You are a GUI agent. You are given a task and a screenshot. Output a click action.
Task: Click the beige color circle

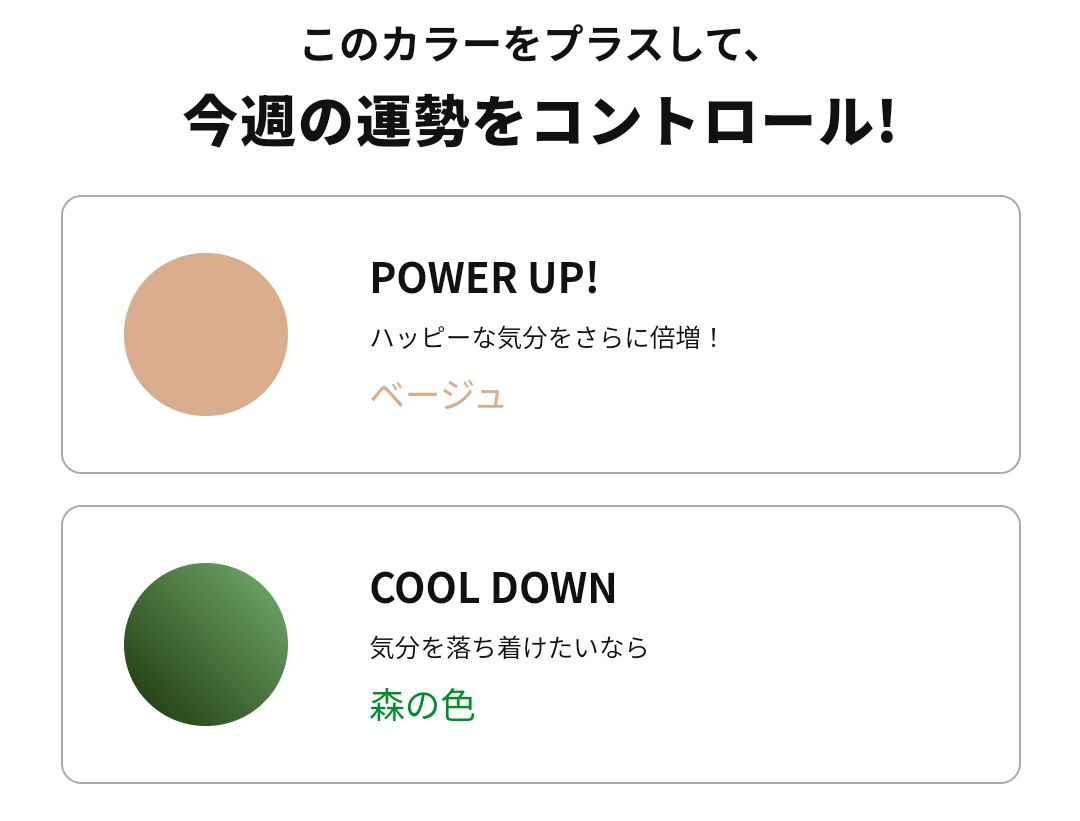click(x=206, y=334)
